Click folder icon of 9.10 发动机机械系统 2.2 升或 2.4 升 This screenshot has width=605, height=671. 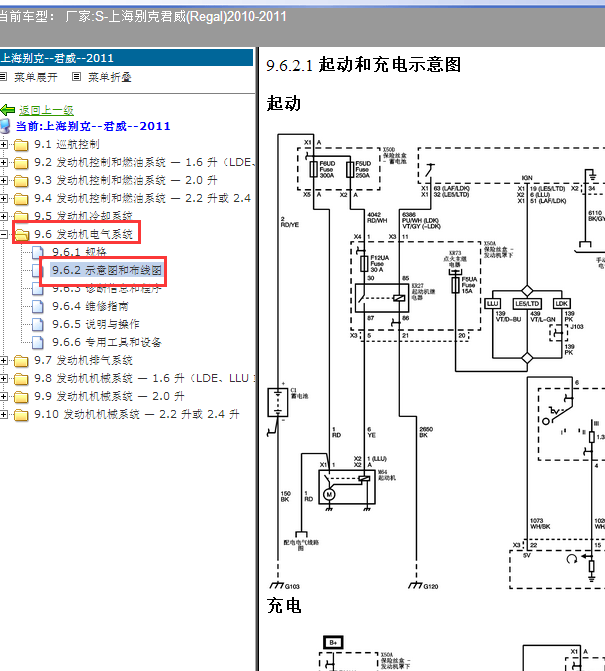click(21, 415)
